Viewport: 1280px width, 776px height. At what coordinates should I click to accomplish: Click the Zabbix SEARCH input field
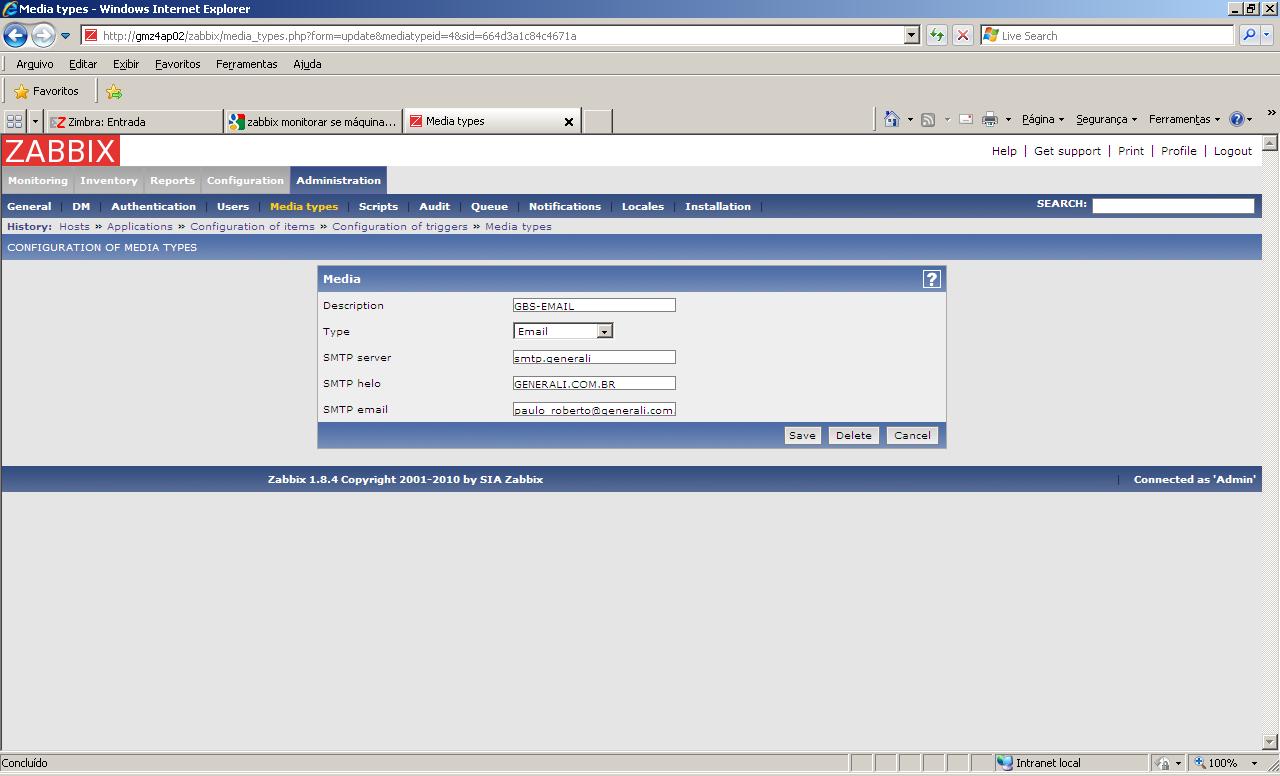click(1173, 205)
